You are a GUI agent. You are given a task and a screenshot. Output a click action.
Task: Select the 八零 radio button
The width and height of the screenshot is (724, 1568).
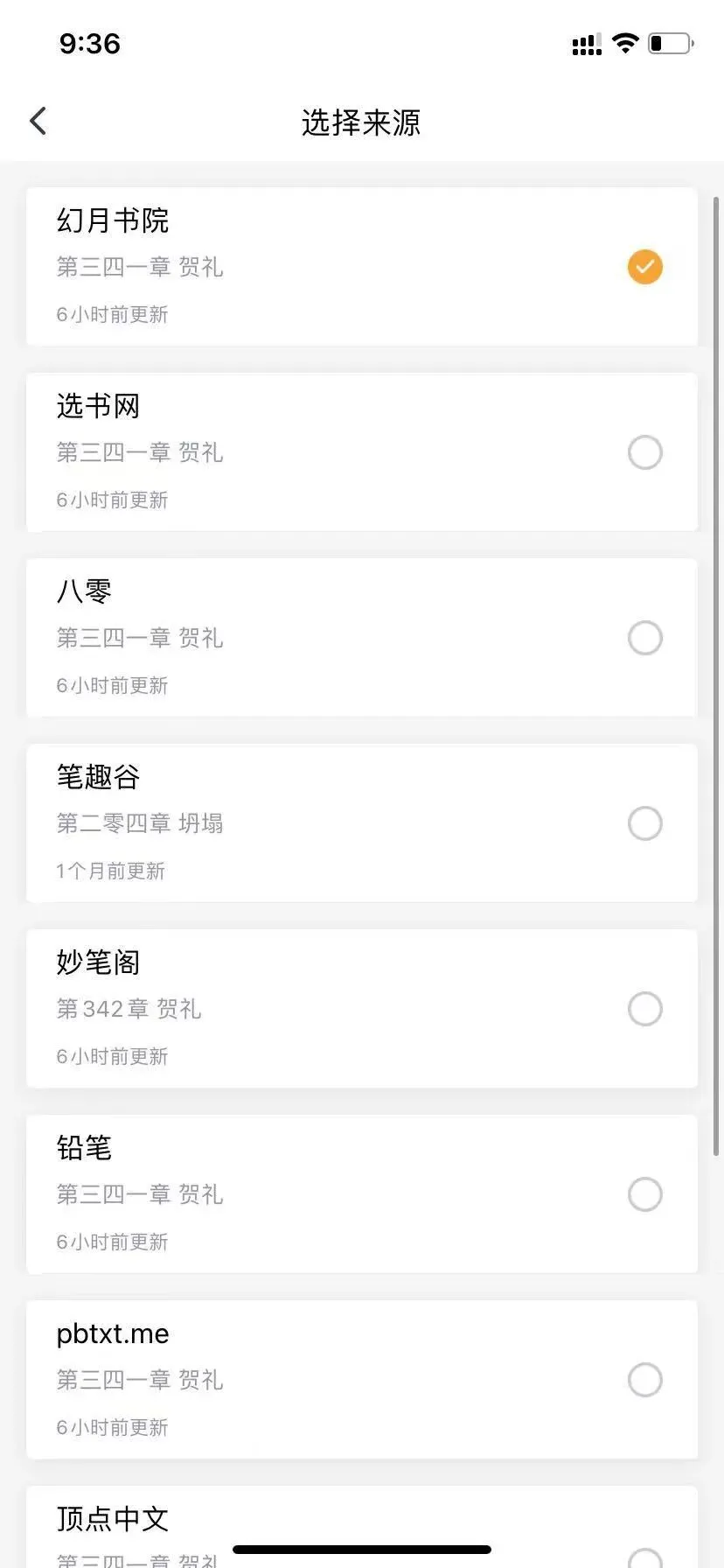coord(644,638)
